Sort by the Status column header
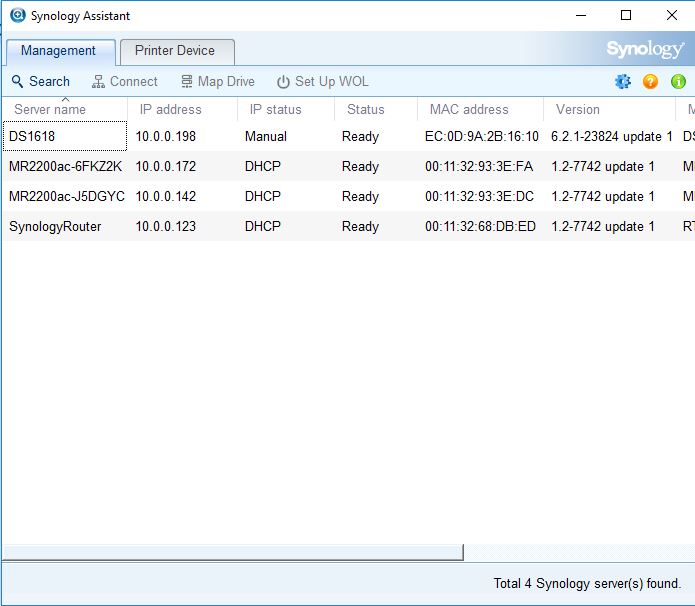The height and width of the screenshot is (606, 695). pyautogui.click(x=376, y=109)
